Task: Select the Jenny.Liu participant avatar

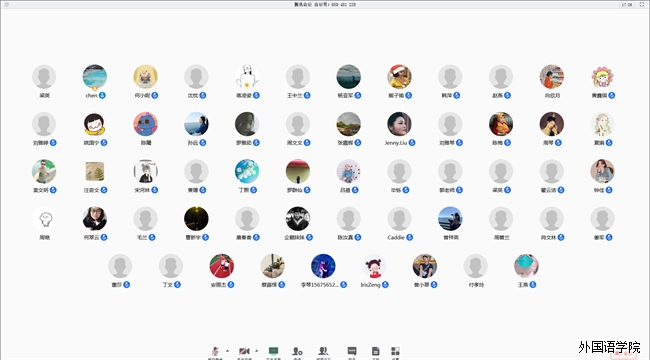Action: [399, 124]
